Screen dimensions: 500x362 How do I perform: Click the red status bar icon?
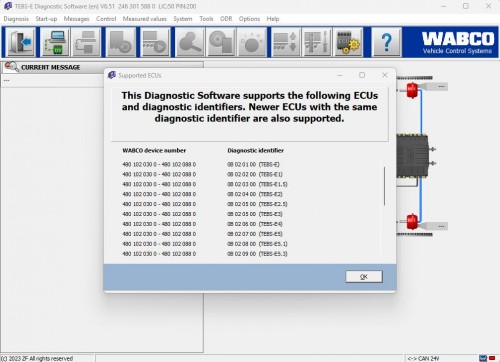pos(492,358)
